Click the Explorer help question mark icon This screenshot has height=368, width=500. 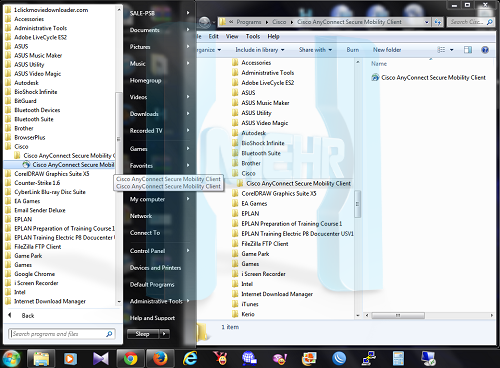pyautogui.click(x=485, y=50)
